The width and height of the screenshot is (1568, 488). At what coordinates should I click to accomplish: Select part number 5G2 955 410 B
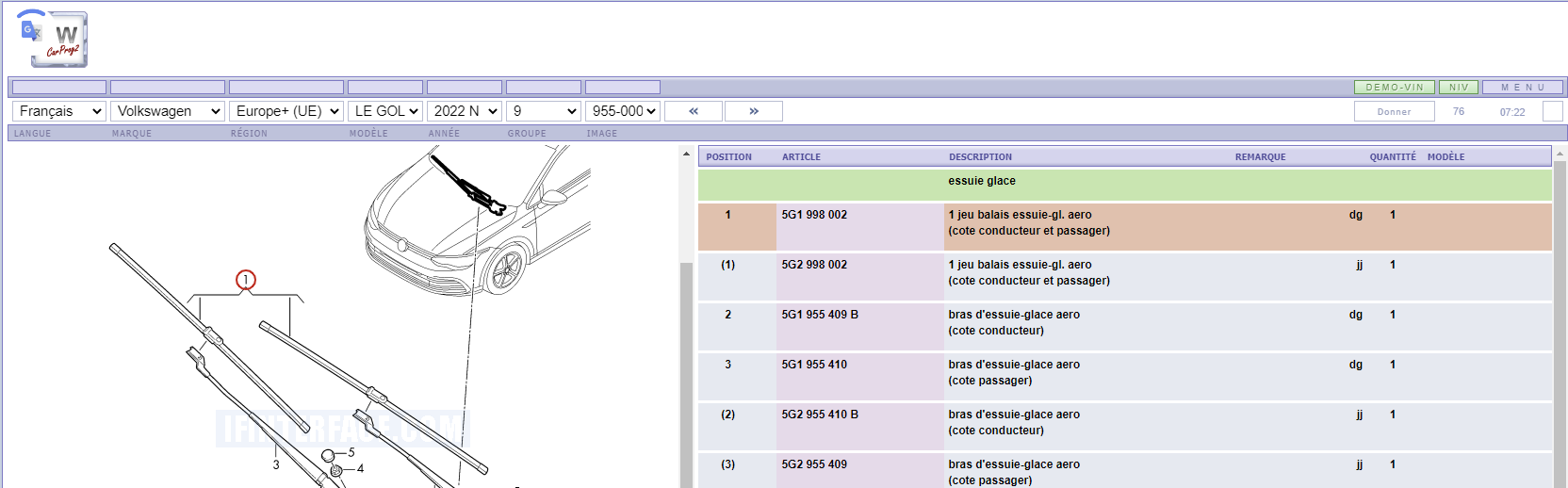coord(820,415)
